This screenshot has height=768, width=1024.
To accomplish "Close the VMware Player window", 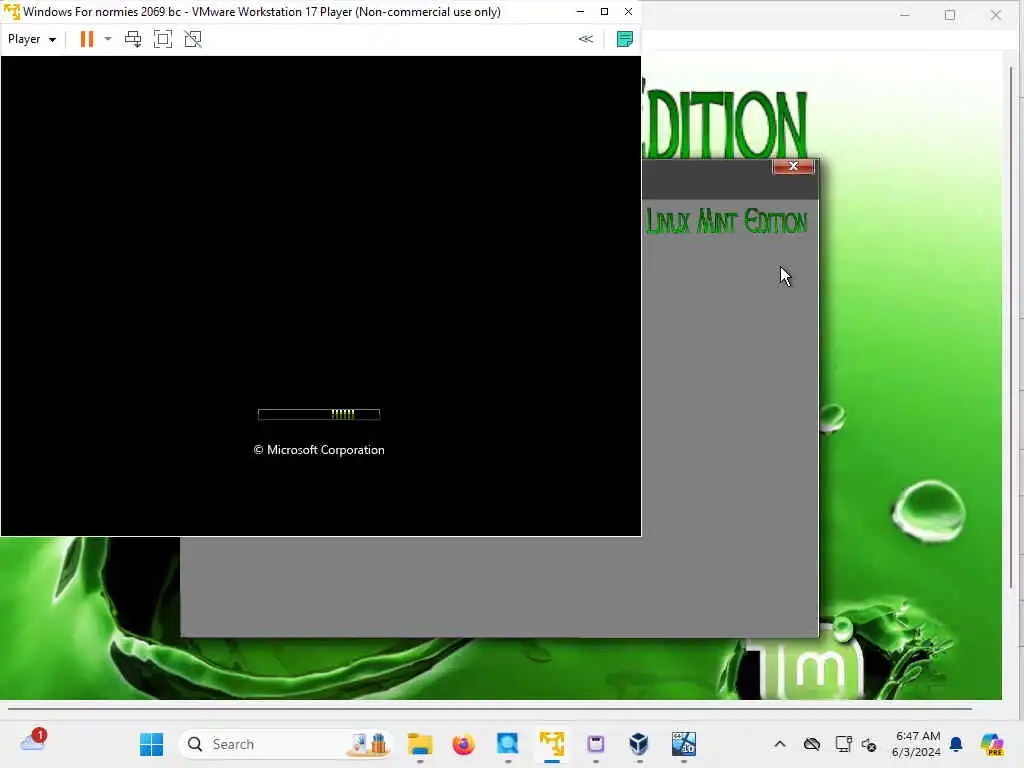I will [x=628, y=12].
